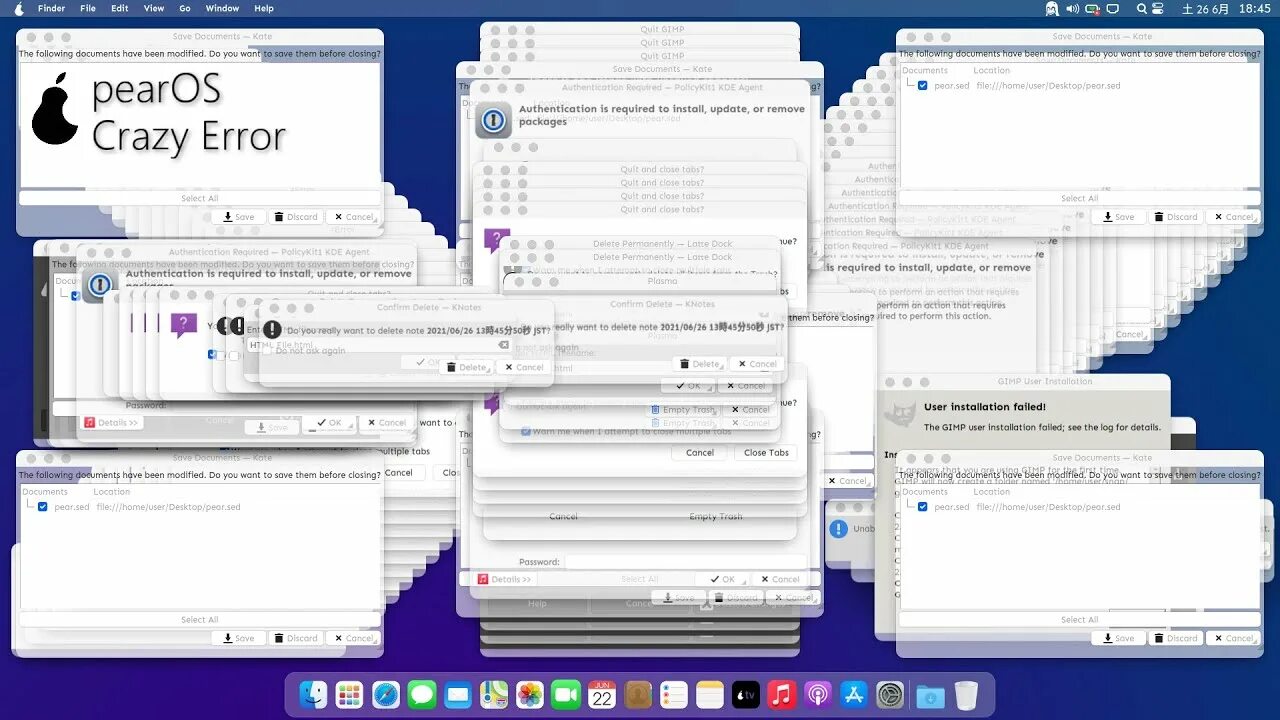The height and width of the screenshot is (720, 1280).
Task: Open the Edit menu
Action: 120,8
